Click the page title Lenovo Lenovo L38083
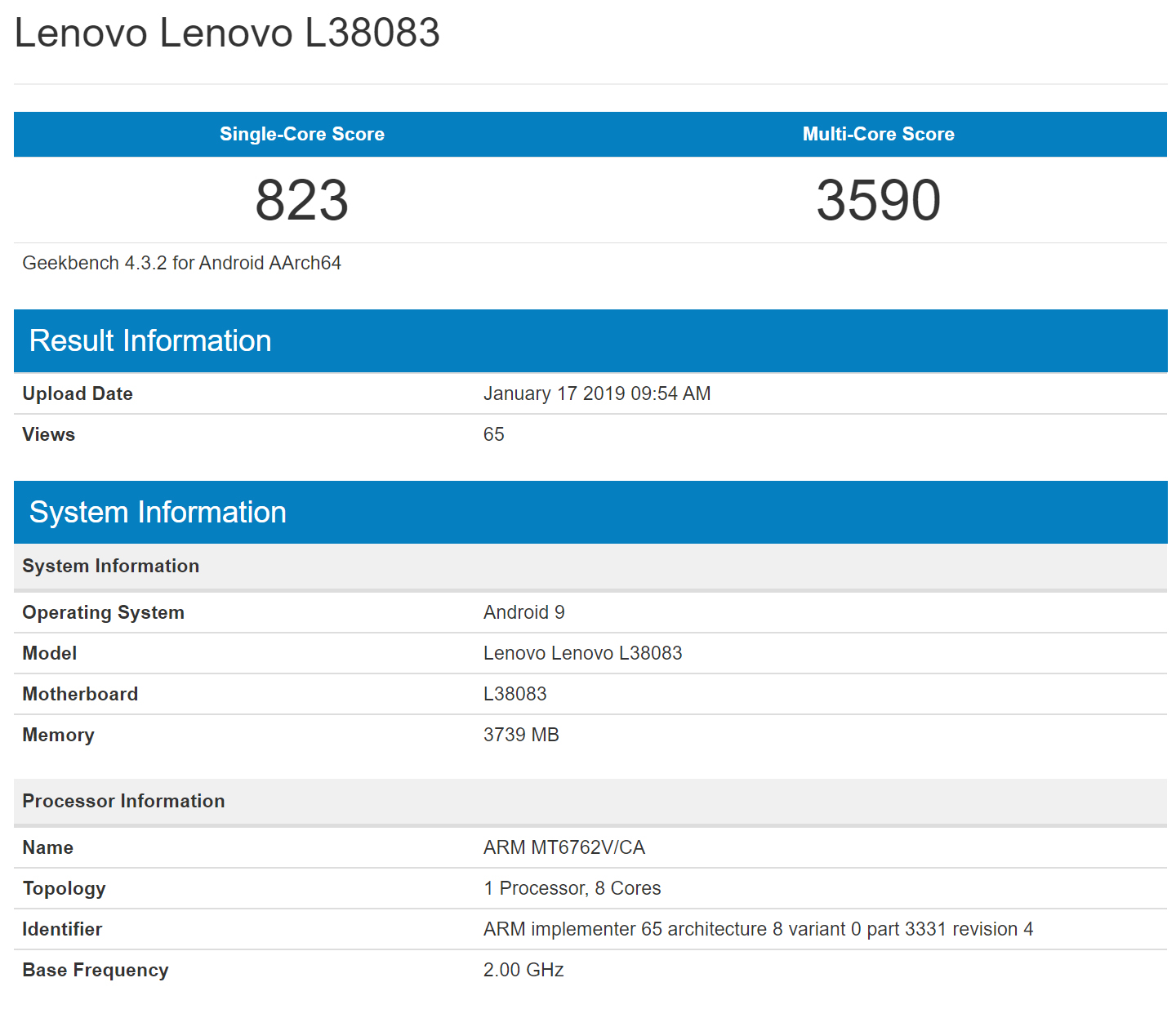Screen dimensions: 1176x1009 pyautogui.click(x=227, y=33)
